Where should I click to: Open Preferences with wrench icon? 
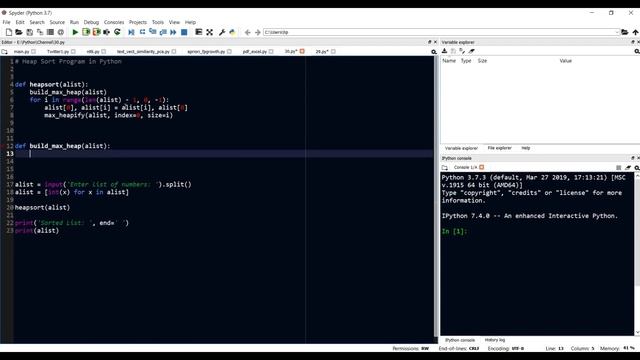pyautogui.click(x=222, y=32)
